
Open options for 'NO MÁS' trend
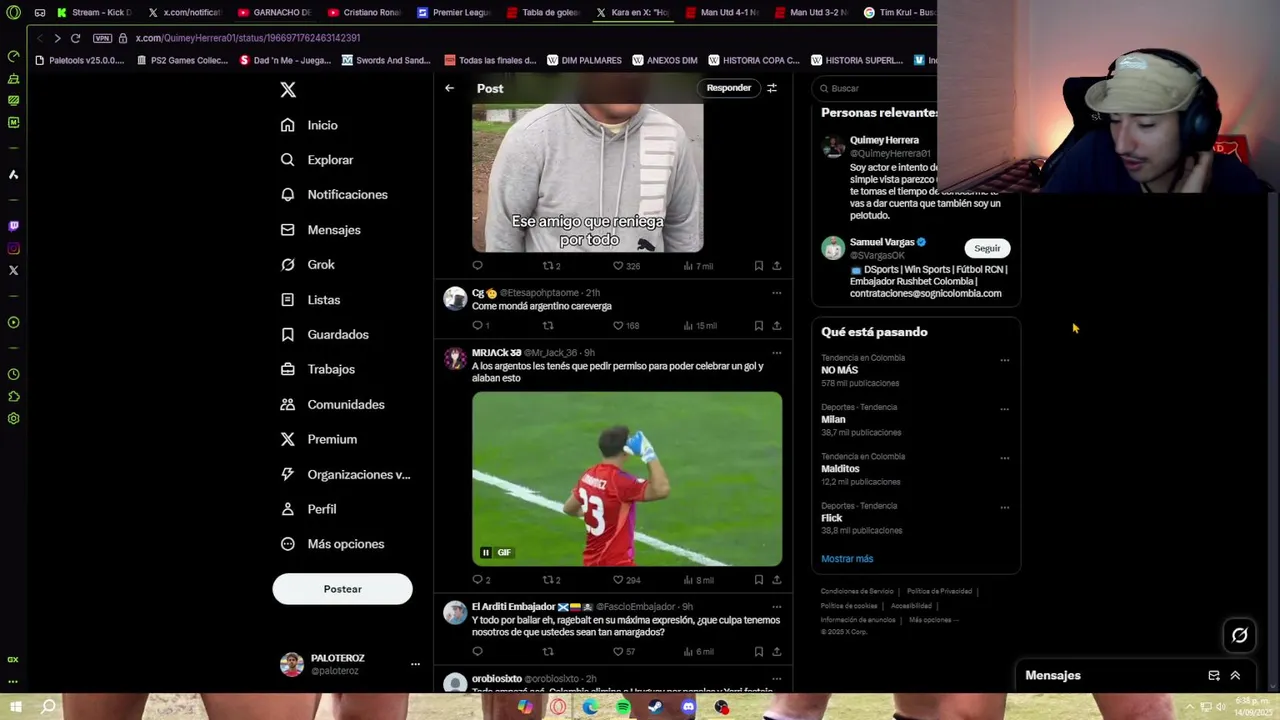click(1004, 360)
